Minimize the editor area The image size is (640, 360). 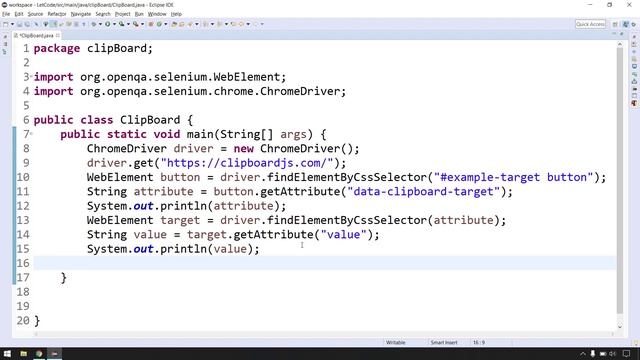(614, 34)
